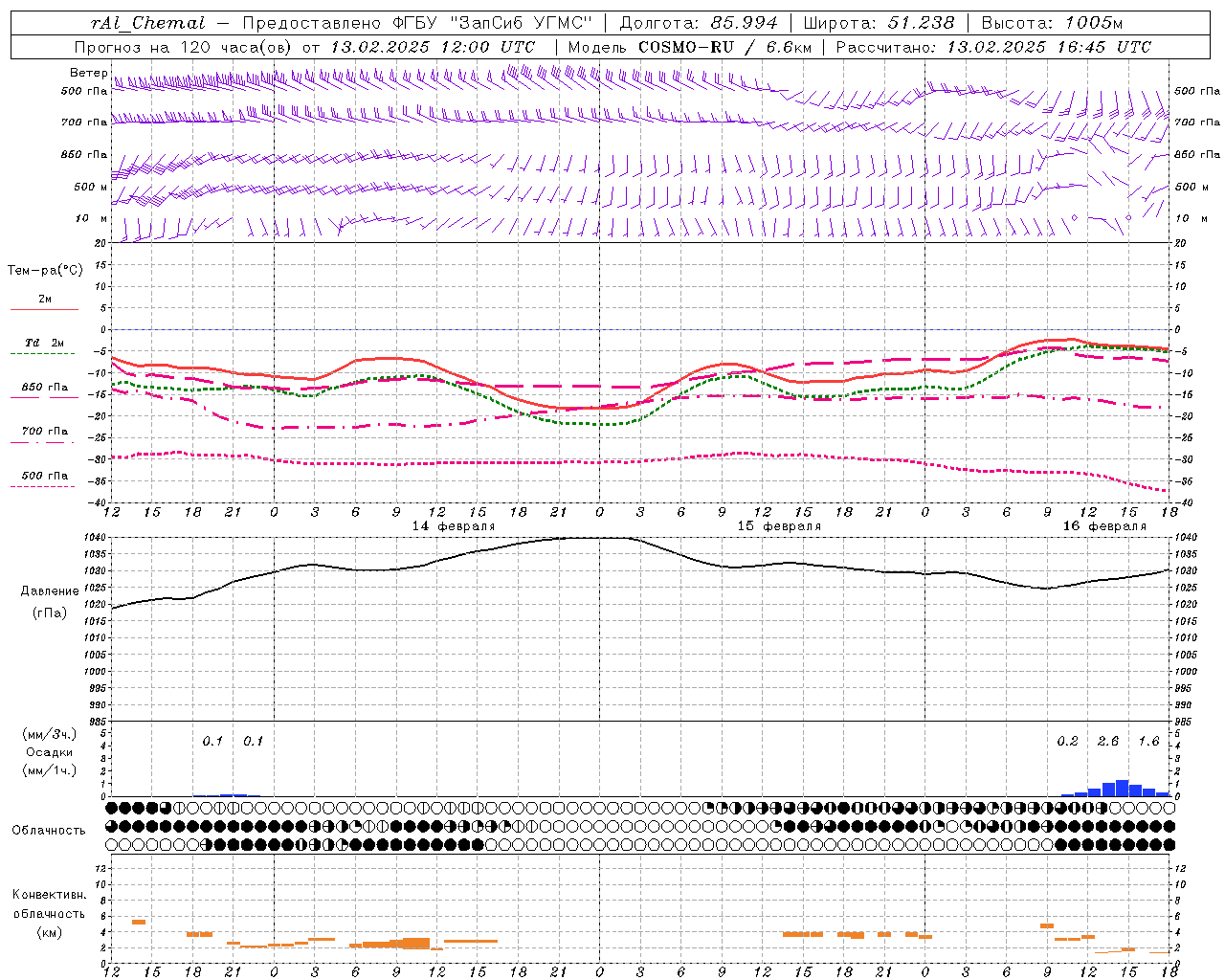Click the station name rAl_Chemal
This screenshot has width=1225, height=980.
(147, 23)
